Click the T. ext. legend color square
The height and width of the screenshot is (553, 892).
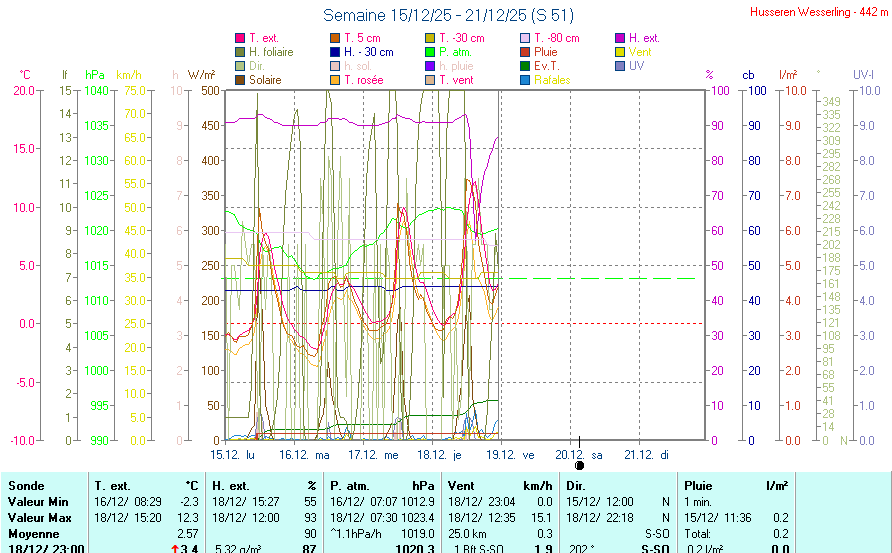240,38
